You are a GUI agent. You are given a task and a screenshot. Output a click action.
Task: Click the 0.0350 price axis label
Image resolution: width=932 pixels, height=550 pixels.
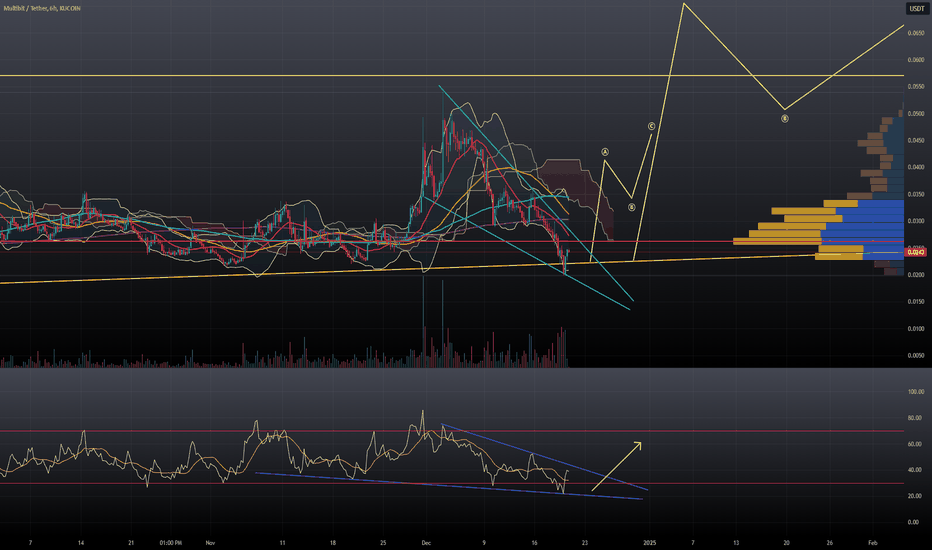(x=915, y=194)
